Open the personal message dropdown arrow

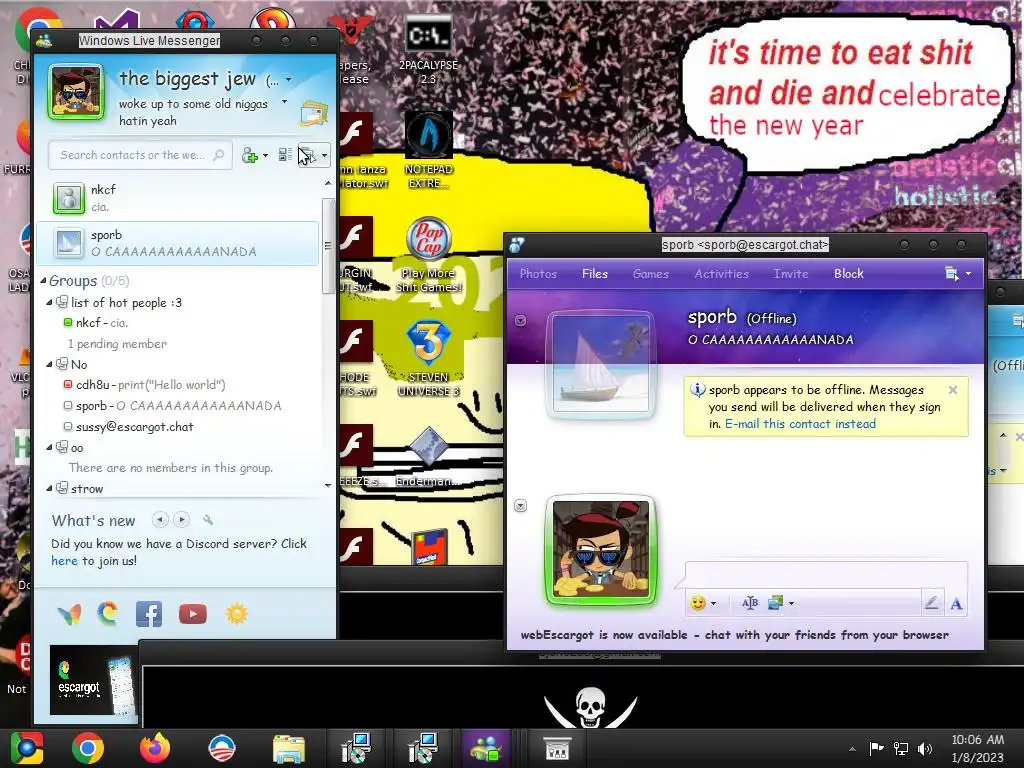[284, 102]
